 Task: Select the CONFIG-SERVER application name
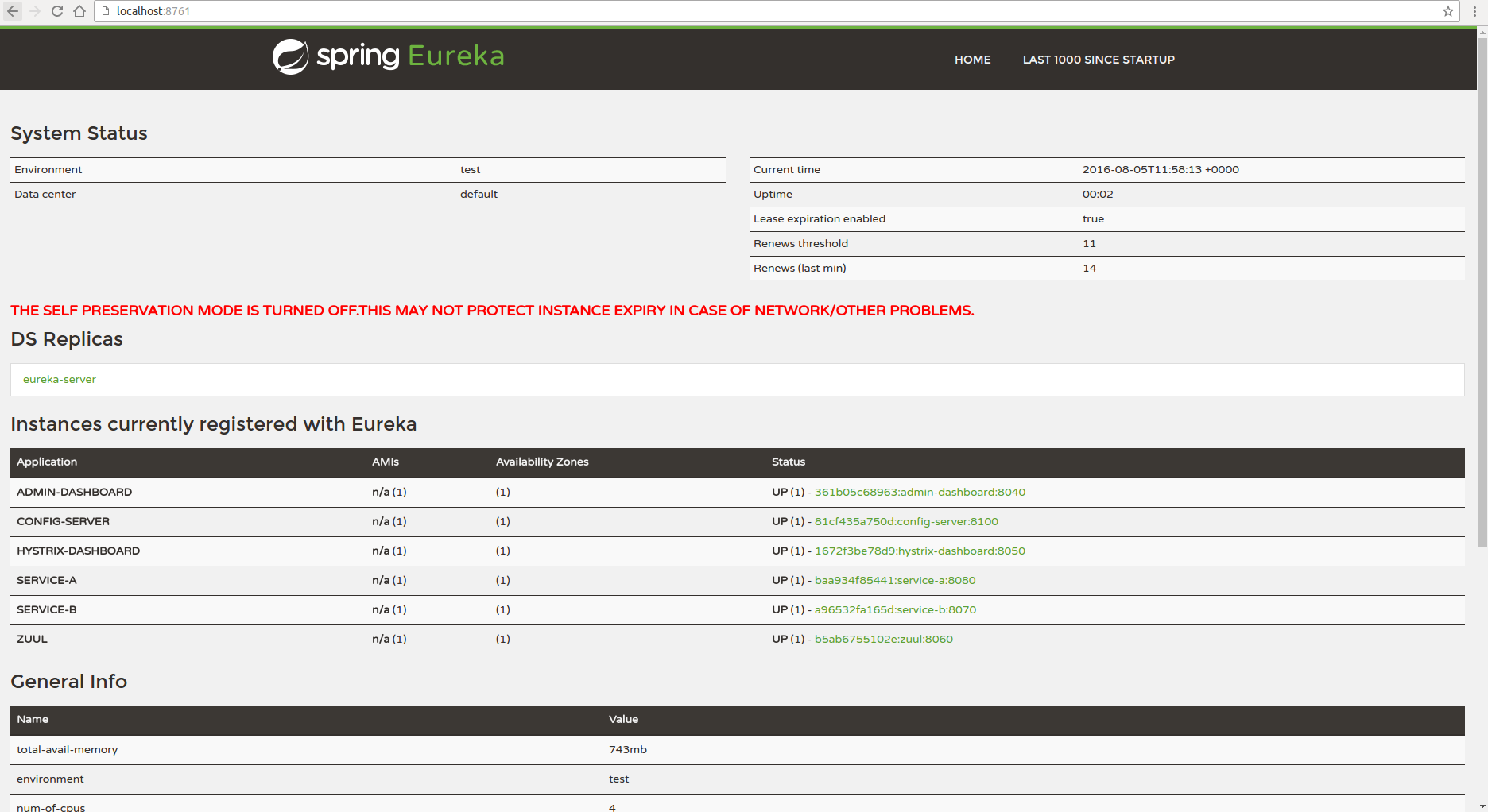click(63, 521)
